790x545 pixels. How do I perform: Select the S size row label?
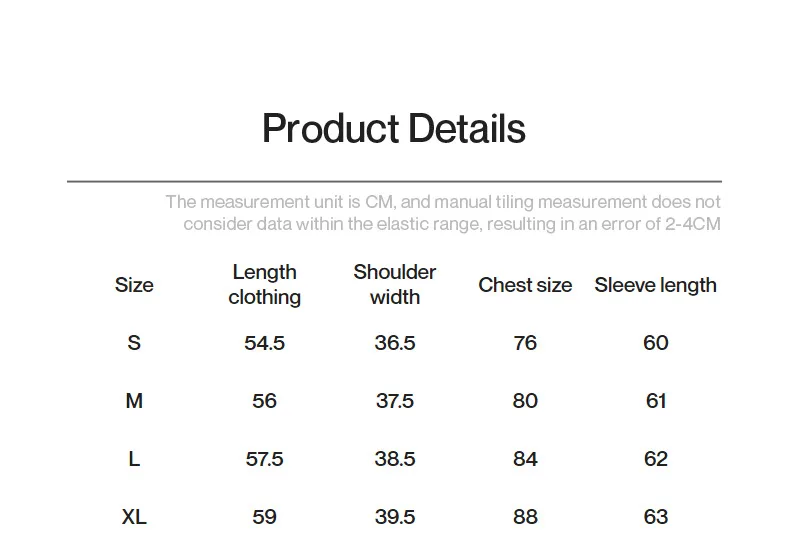(134, 343)
